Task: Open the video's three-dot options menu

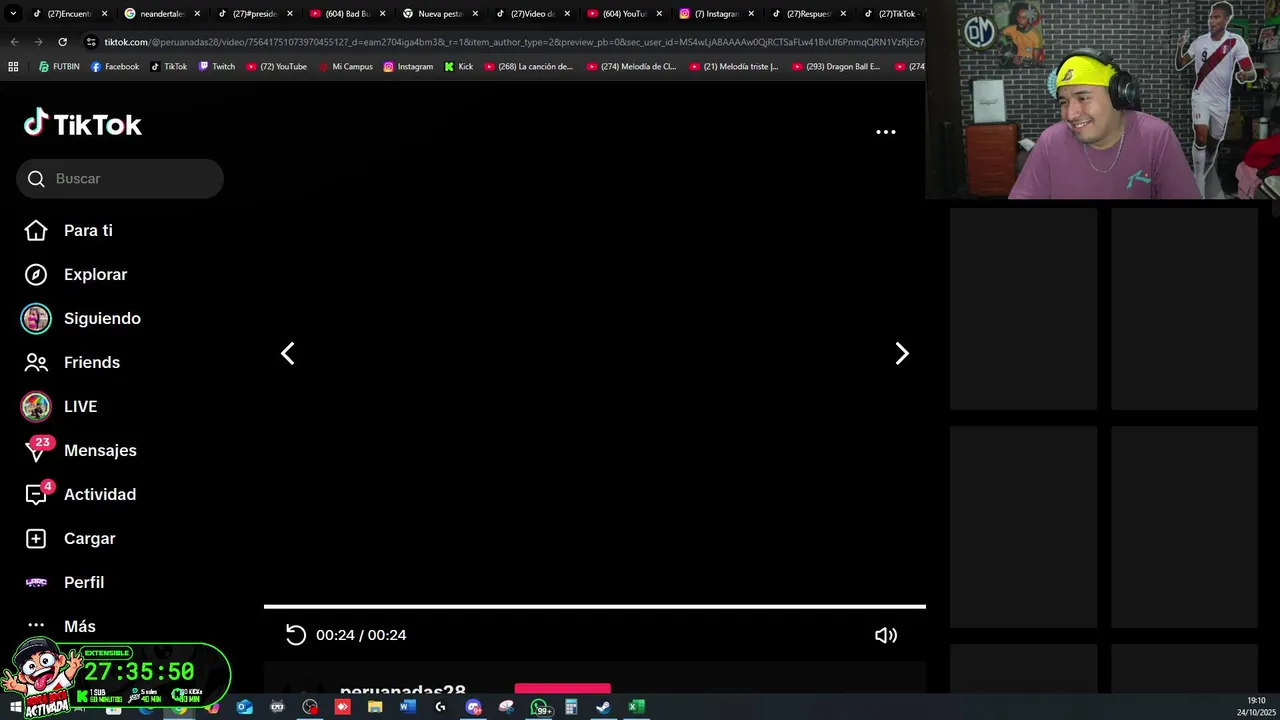Action: click(886, 132)
